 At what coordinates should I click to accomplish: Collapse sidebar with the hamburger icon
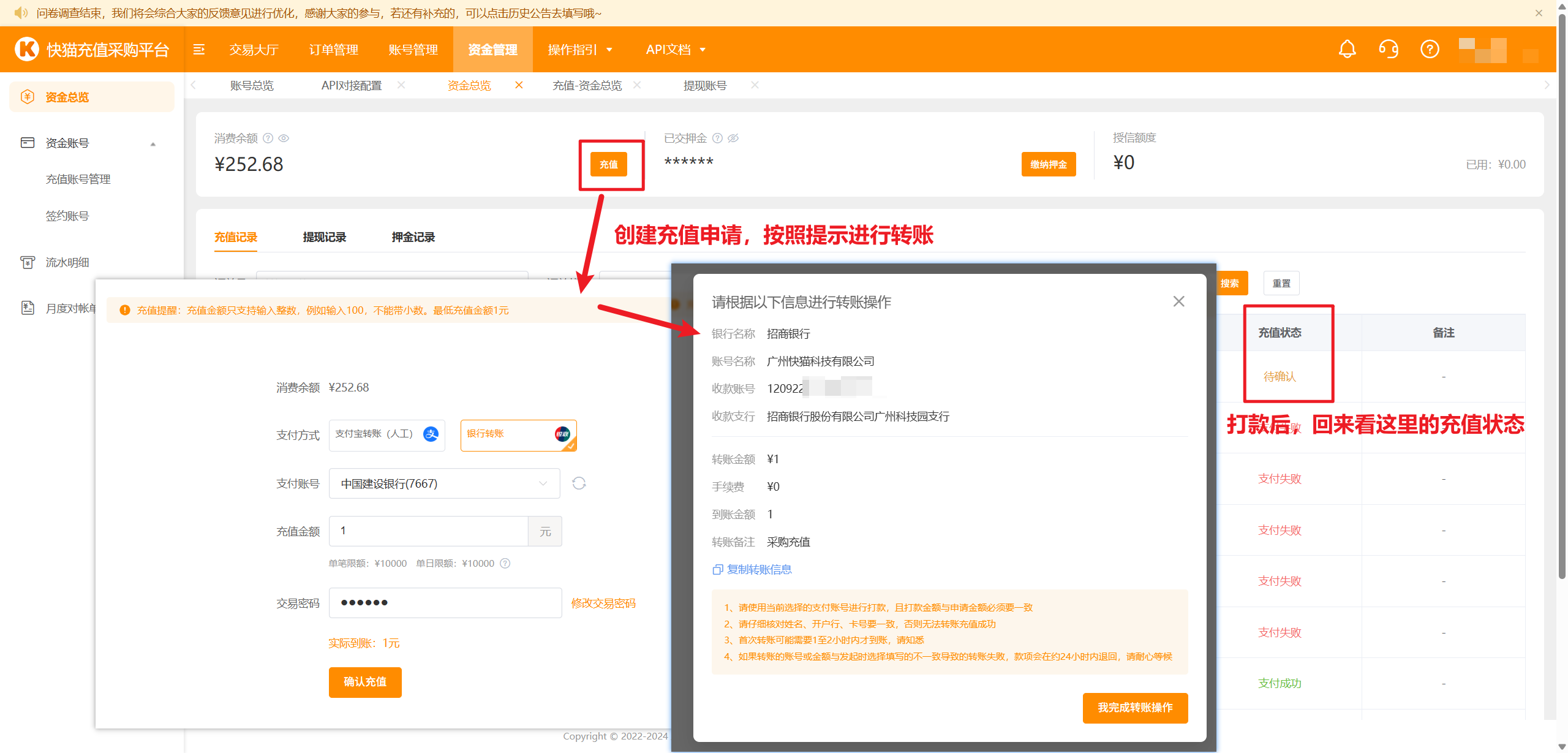199,50
